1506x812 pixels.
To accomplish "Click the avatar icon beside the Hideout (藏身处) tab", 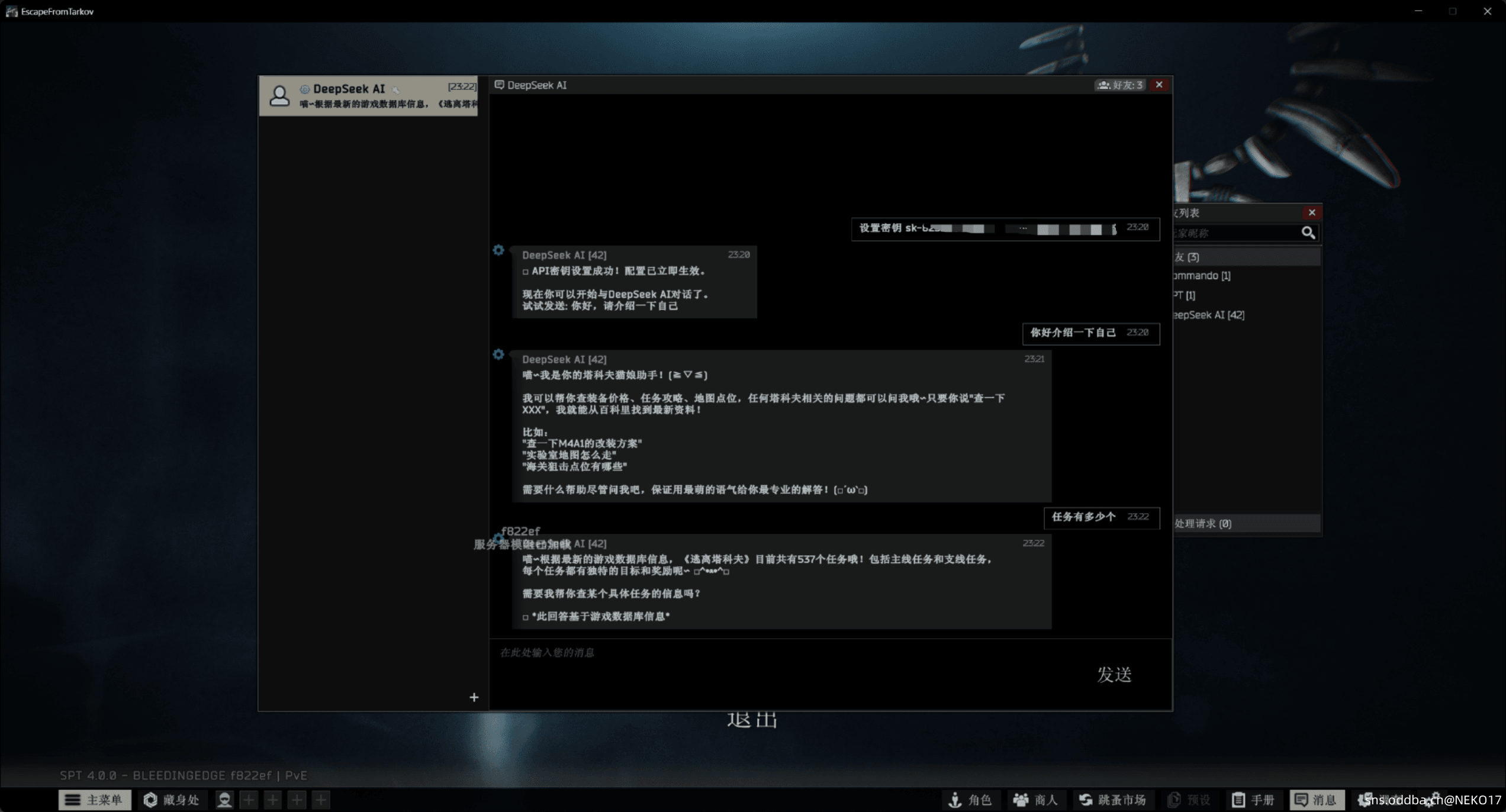I will pos(224,800).
